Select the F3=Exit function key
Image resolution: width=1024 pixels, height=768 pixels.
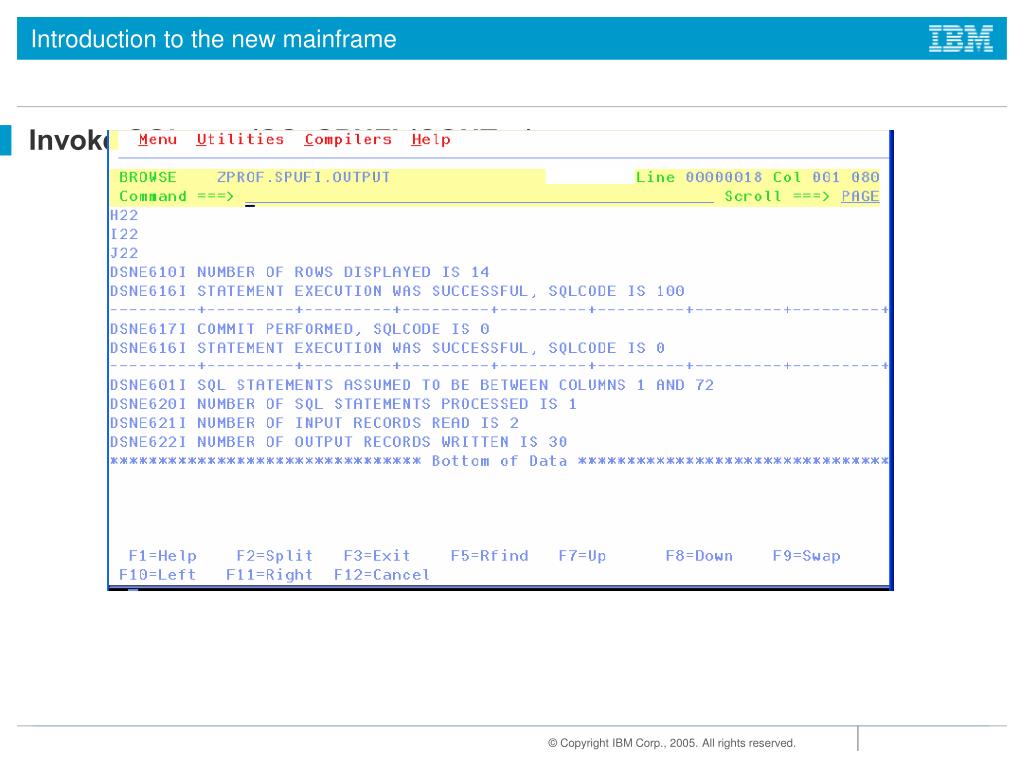[377, 556]
